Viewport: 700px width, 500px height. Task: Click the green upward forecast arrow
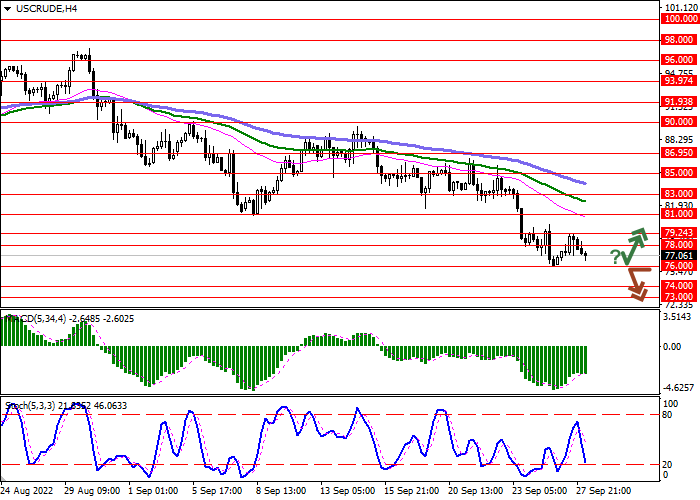pyautogui.click(x=636, y=241)
